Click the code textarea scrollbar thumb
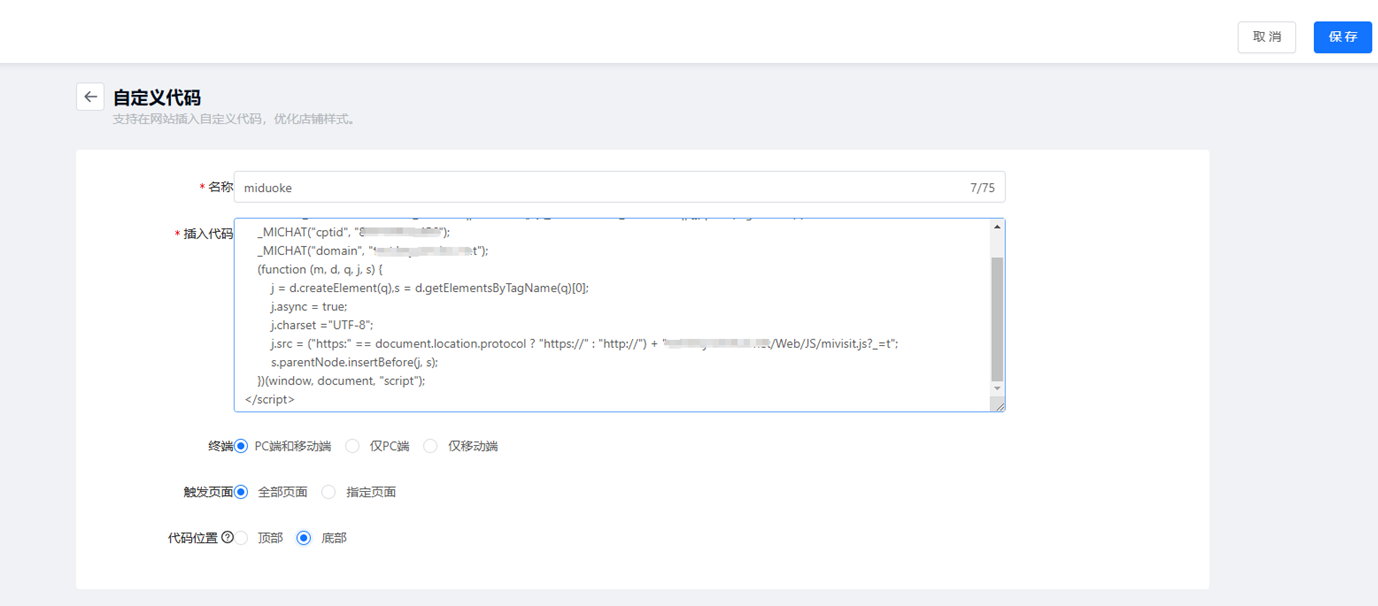1378x606 pixels. coord(996,317)
